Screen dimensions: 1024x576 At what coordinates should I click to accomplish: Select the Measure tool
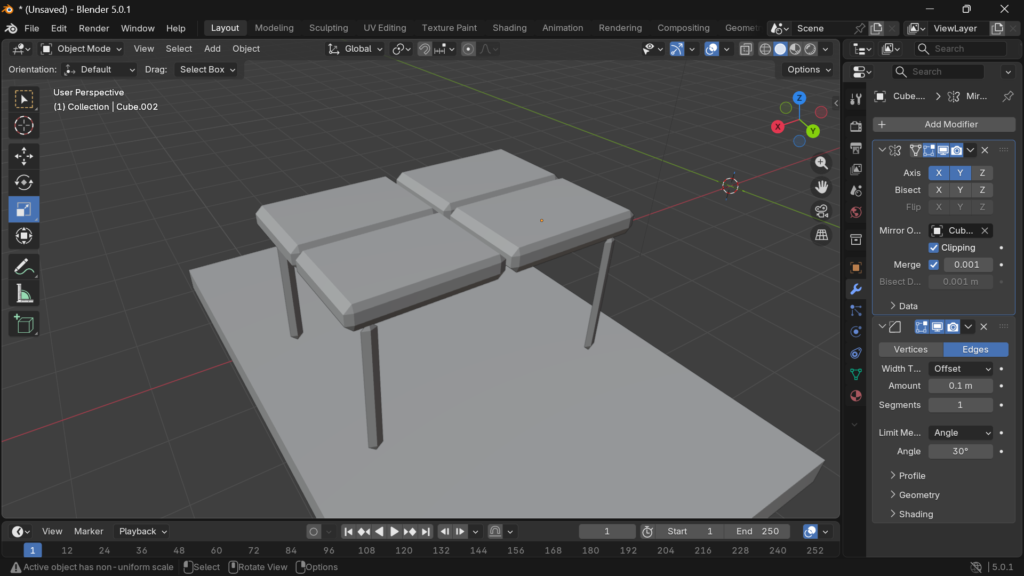coord(23,294)
